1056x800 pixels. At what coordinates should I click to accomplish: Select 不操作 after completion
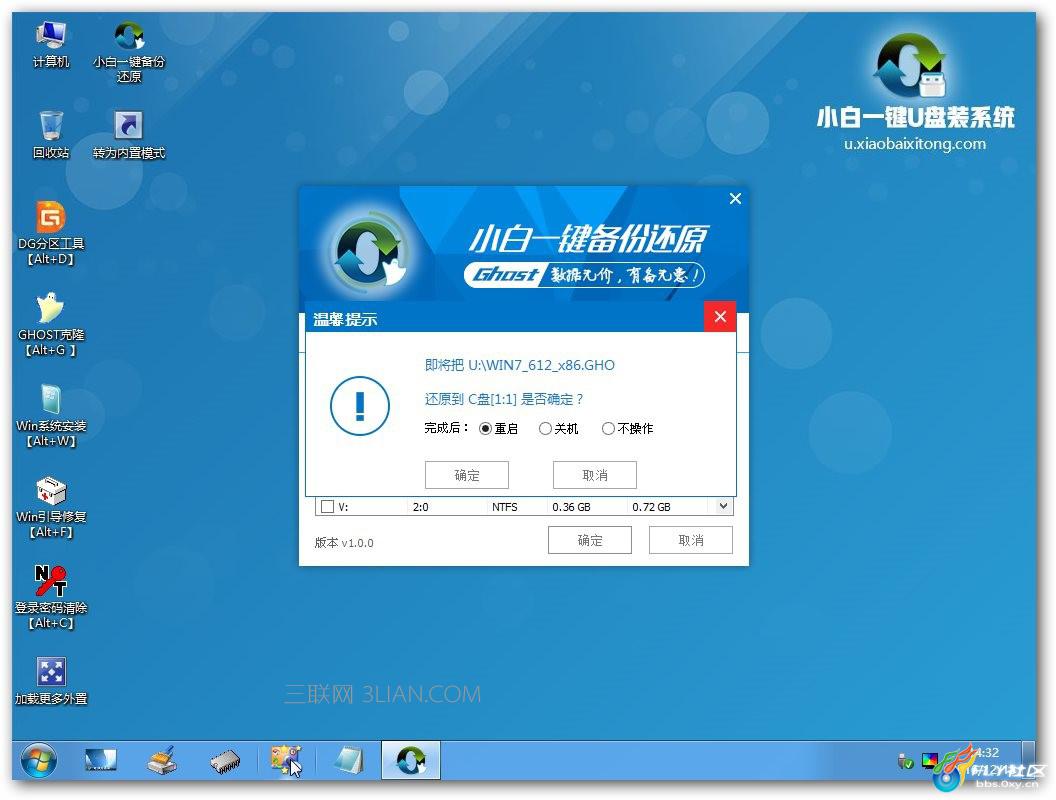pyautogui.click(x=627, y=428)
